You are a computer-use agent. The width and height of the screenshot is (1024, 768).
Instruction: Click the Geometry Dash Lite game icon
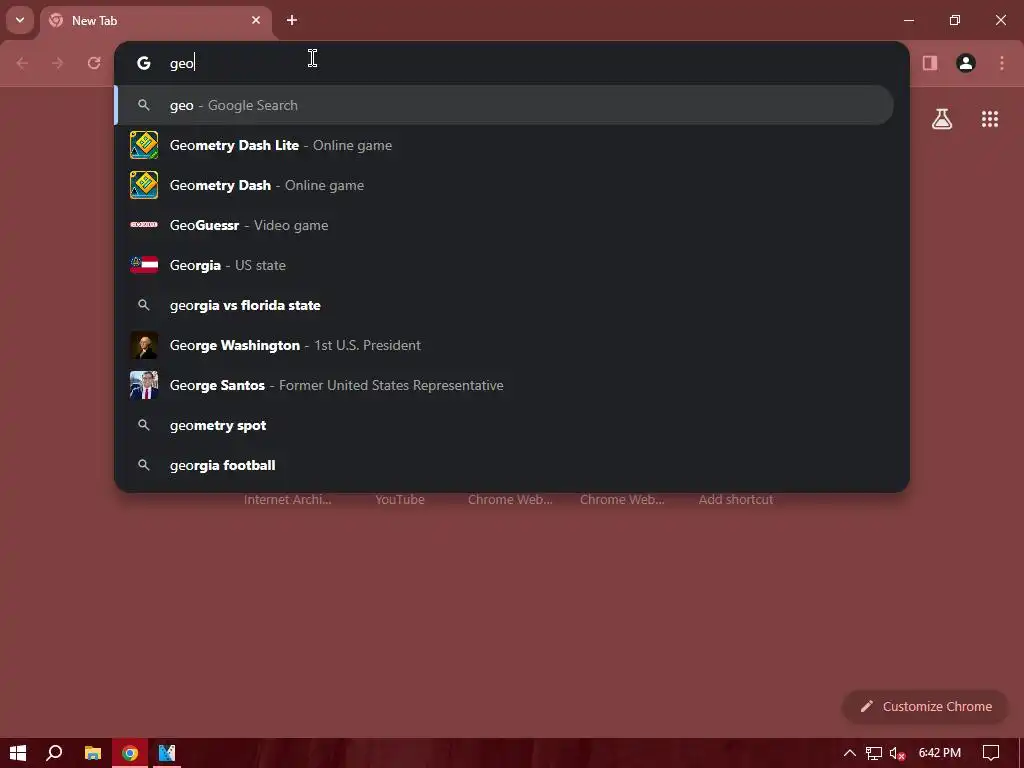point(144,145)
